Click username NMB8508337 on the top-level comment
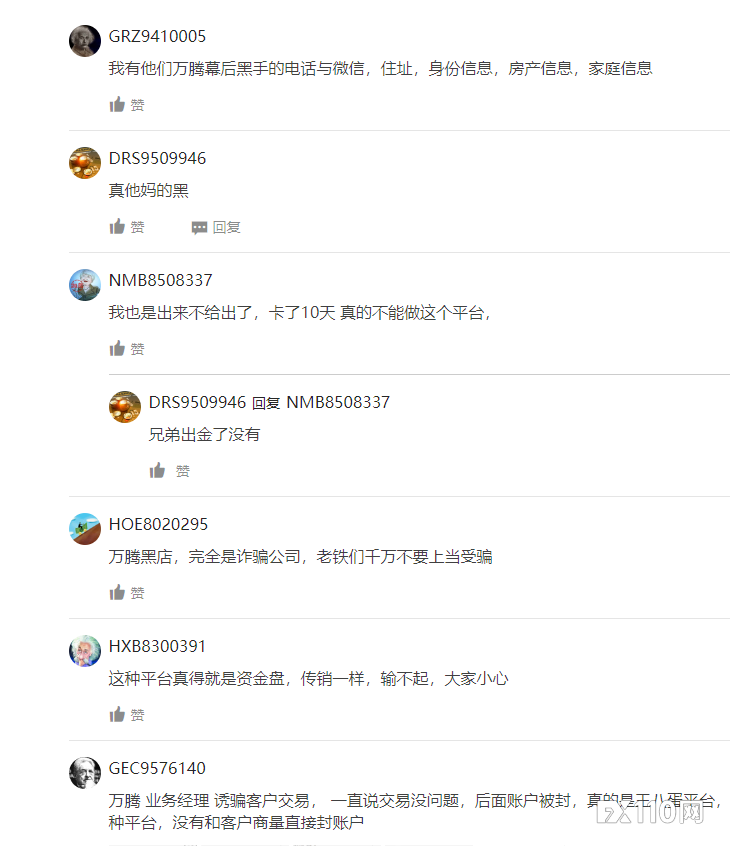 coord(160,280)
